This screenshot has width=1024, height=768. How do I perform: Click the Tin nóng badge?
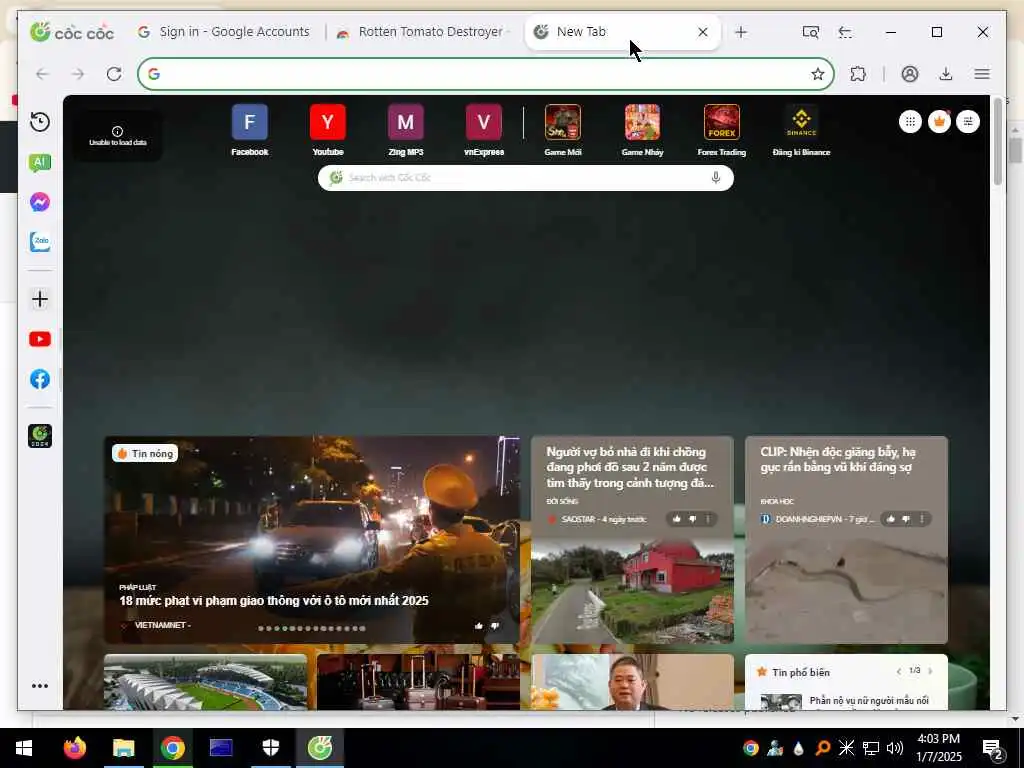[145, 453]
